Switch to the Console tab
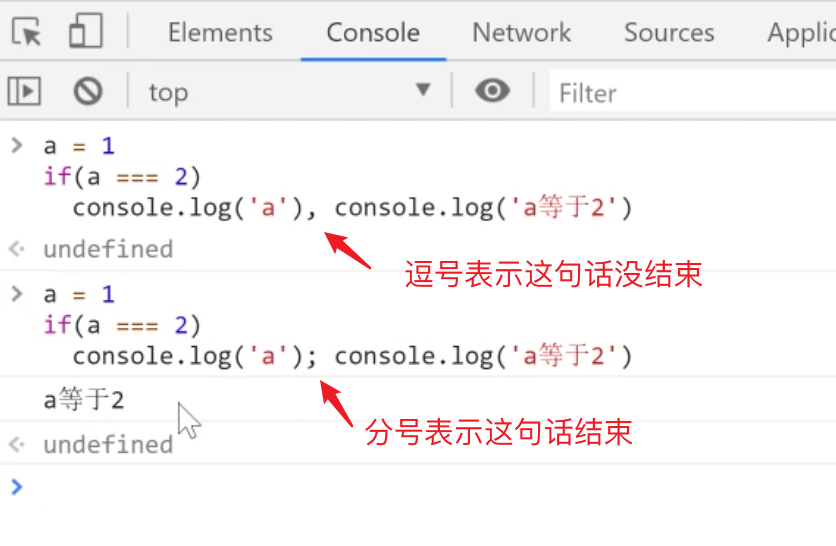Screen dimensions: 836x546 (373, 33)
